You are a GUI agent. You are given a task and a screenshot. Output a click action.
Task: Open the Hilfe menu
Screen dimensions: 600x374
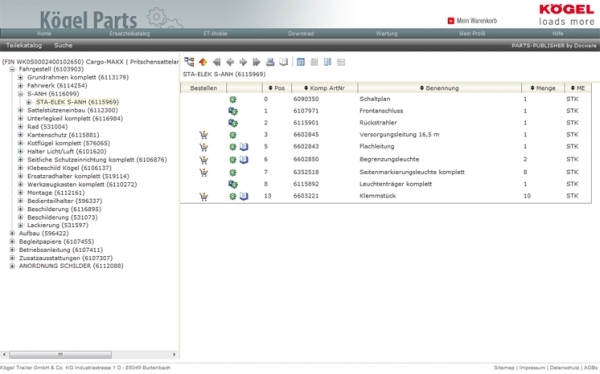click(x=558, y=34)
